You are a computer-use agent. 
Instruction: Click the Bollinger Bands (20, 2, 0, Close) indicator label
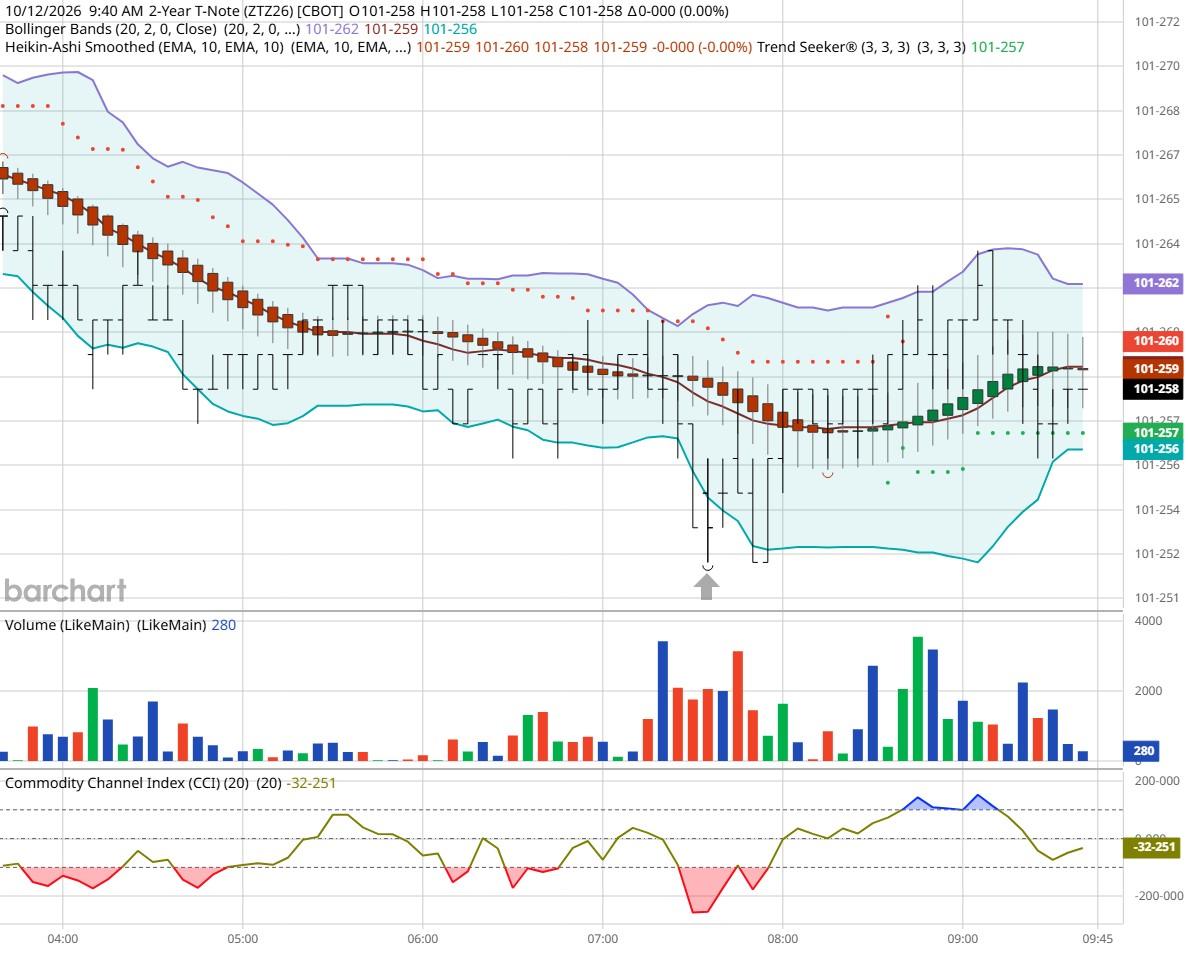(x=112, y=29)
